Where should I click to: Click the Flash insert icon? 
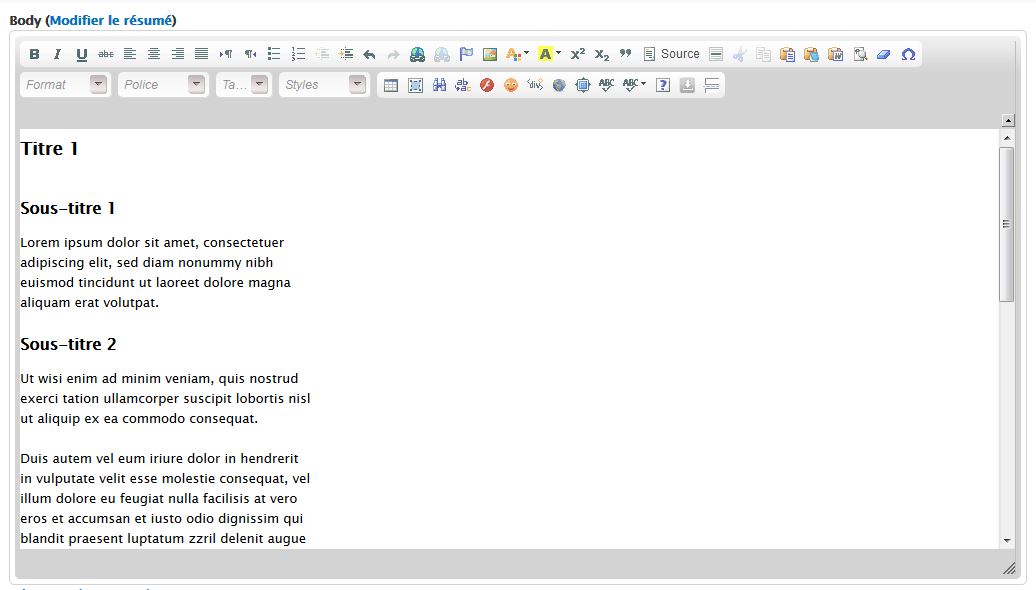[x=487, y=85]
